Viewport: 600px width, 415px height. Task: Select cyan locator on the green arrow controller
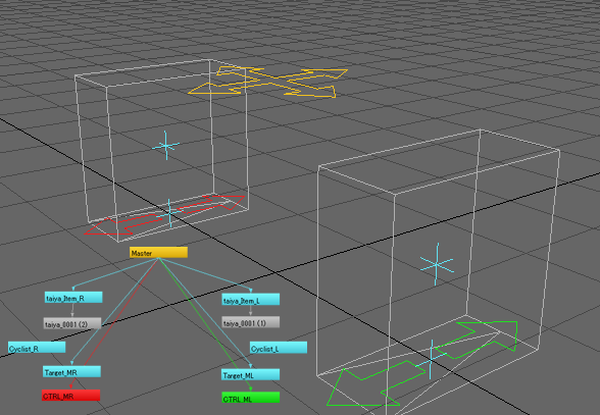click(431, 359)
